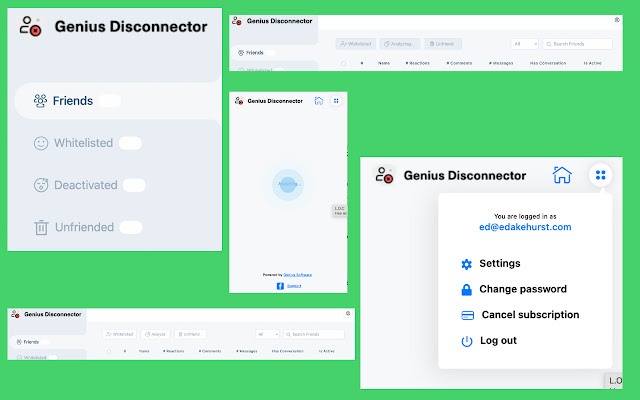640x400 pixels.
Task: Click the Whitelisted smiley icon in the enlarged sidebar
Action: [41, 143]
